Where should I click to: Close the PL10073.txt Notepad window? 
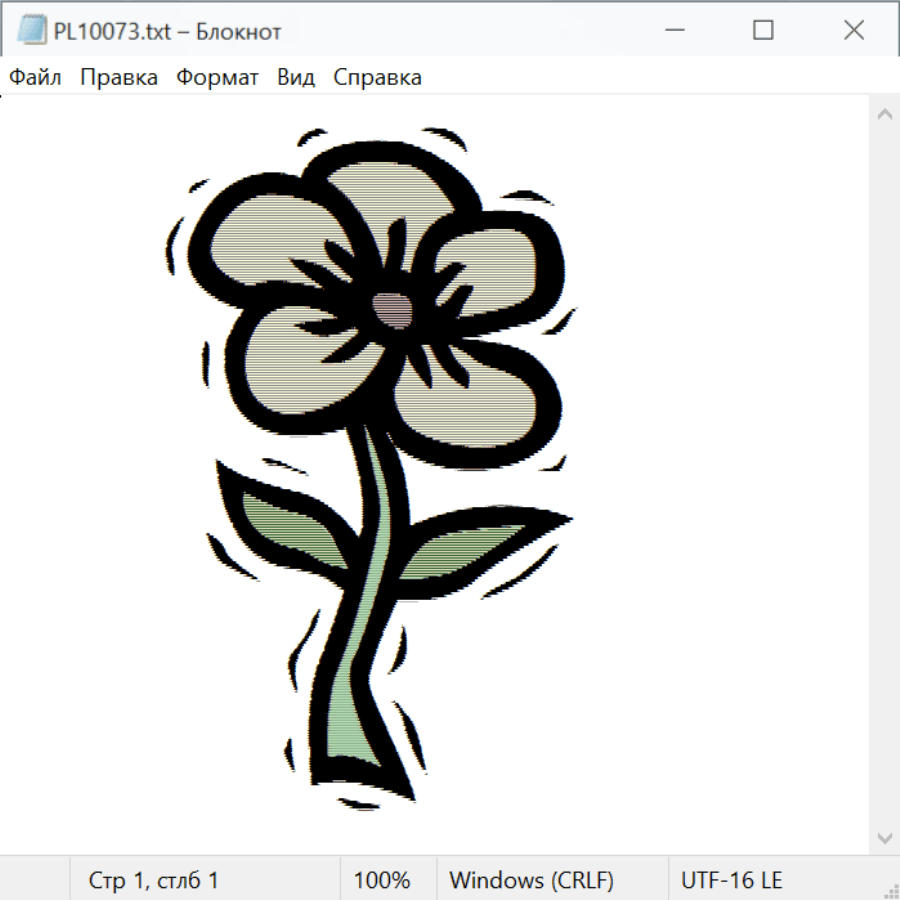854,31
